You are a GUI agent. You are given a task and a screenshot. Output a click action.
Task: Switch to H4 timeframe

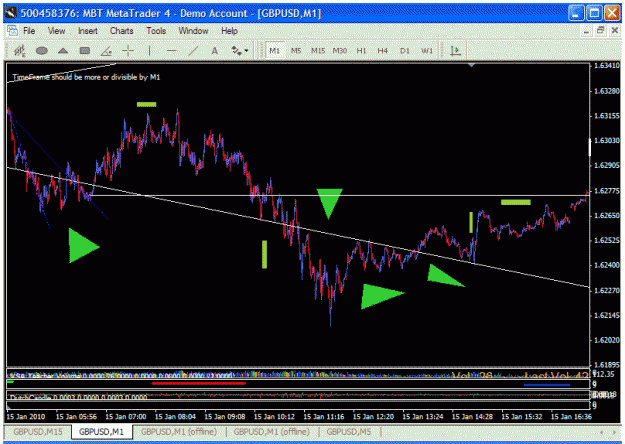click(x=382, y=51)
